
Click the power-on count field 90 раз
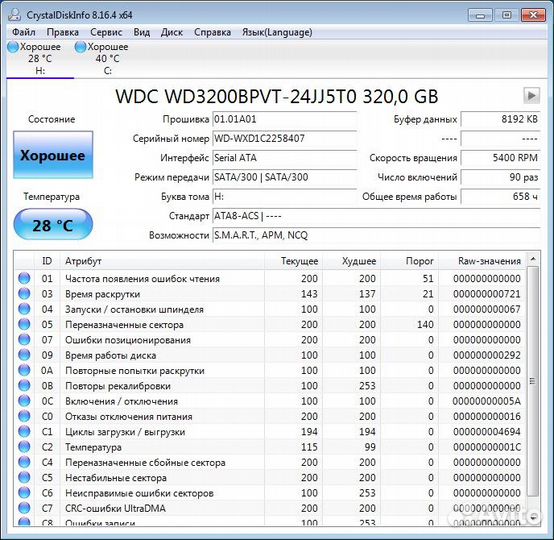[x=501, y=177]
